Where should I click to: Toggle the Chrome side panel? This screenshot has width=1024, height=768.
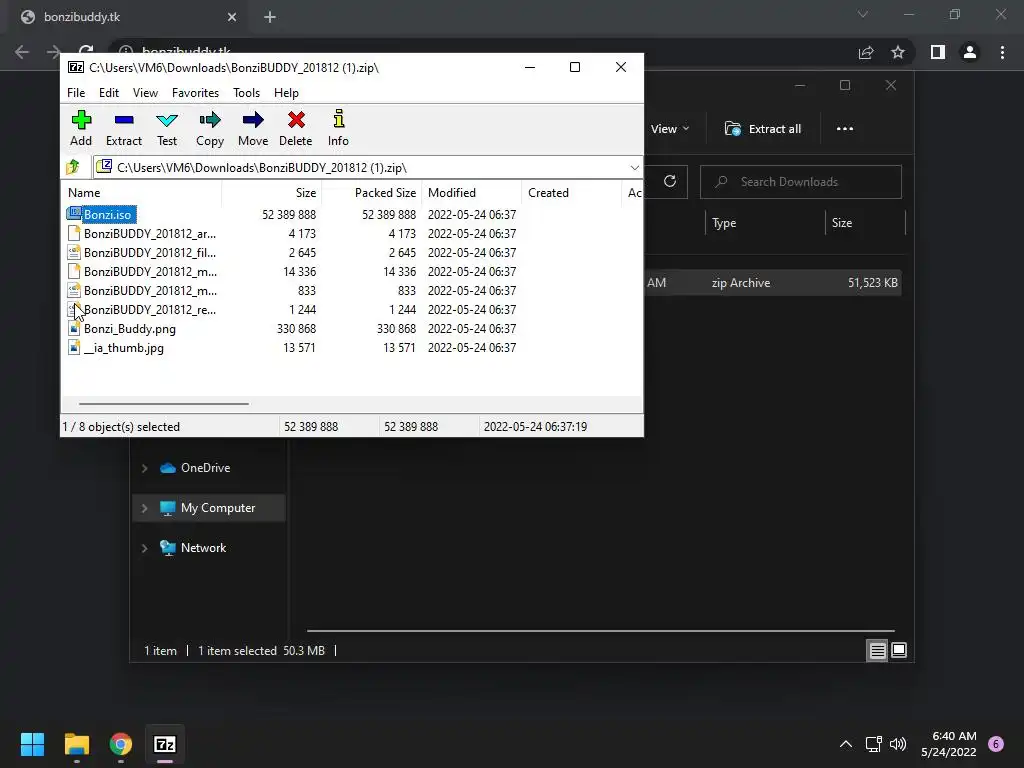938,52
